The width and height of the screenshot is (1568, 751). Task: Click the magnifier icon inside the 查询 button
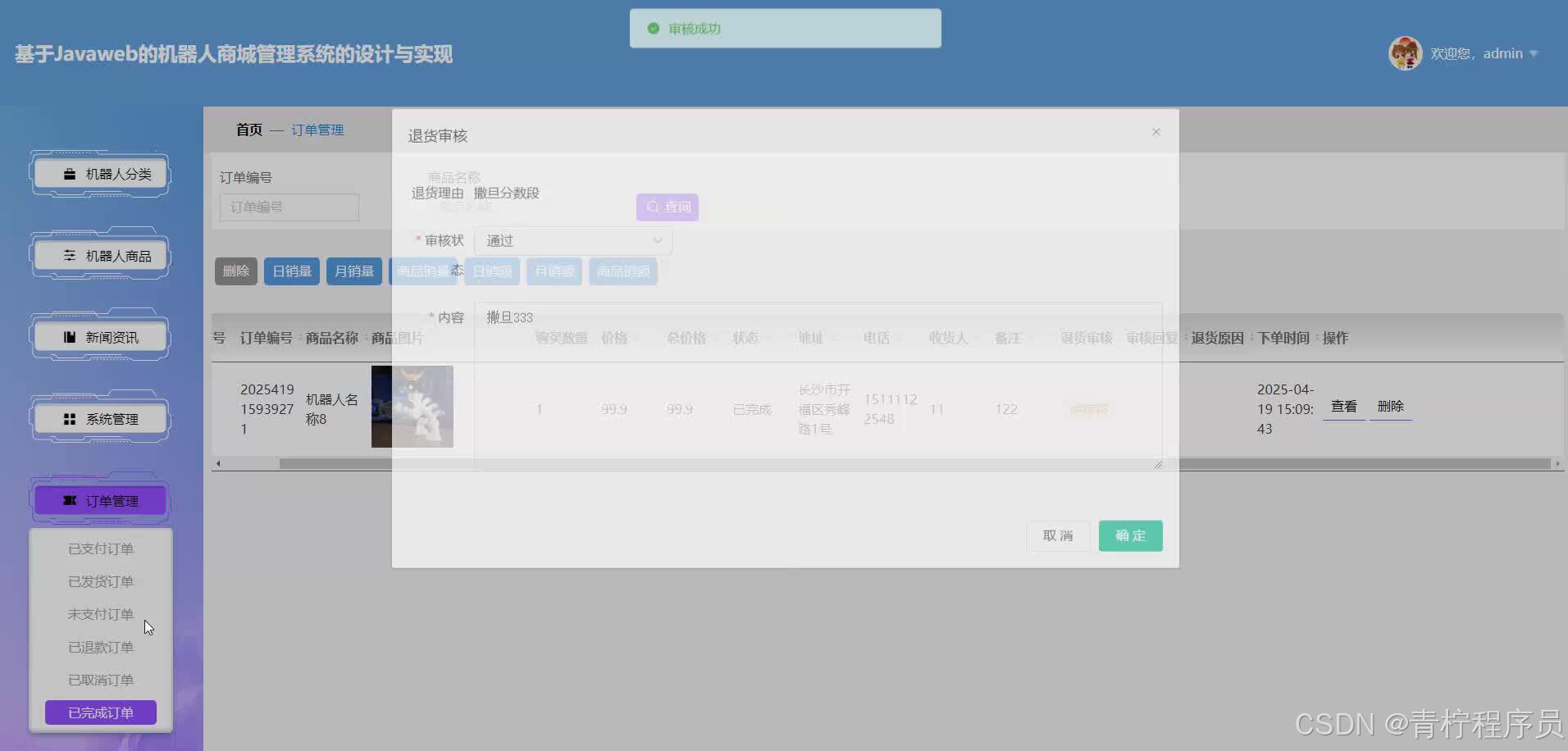click(651, 207)
